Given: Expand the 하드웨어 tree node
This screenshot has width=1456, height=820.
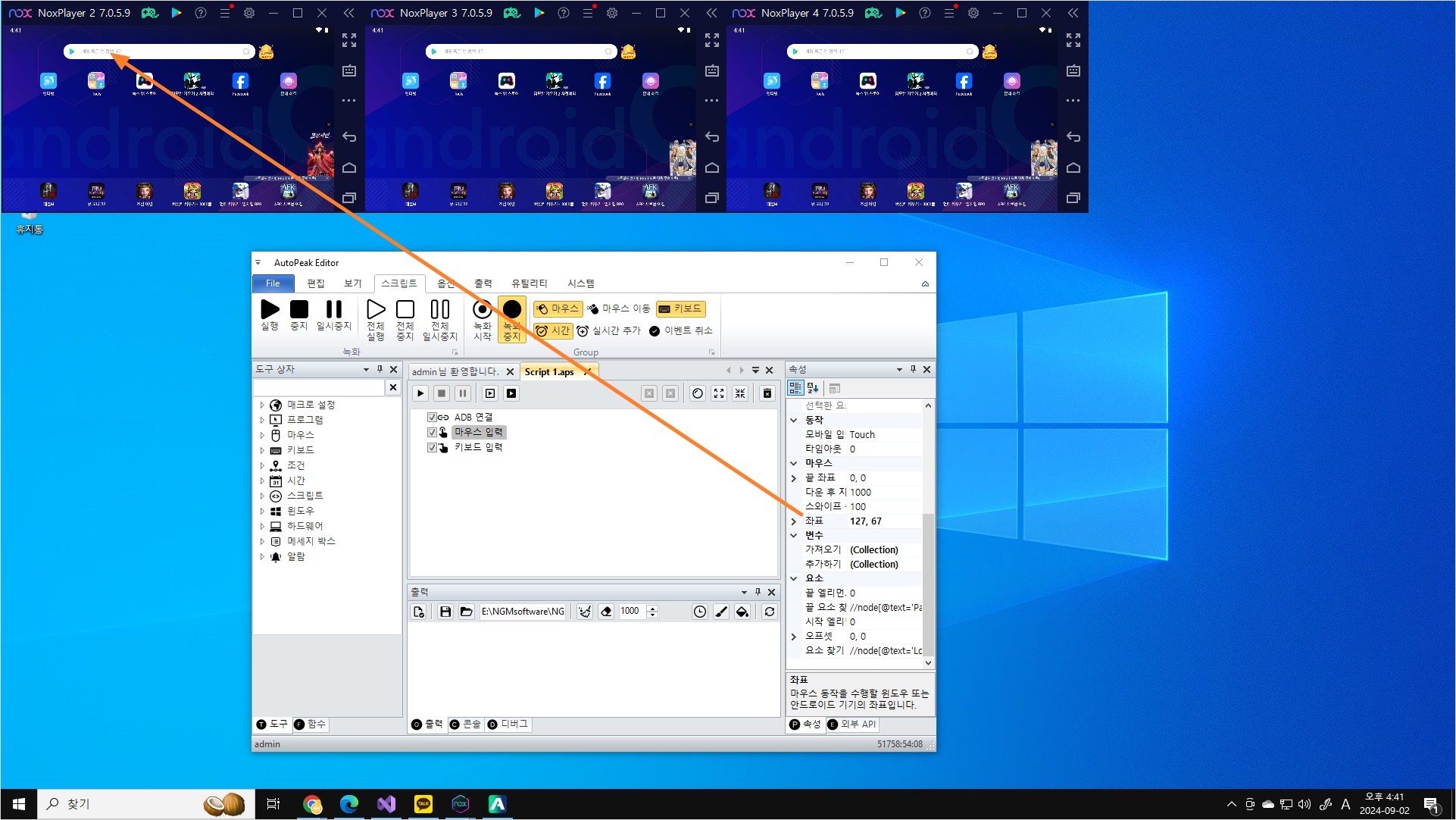Looking at the screenshot, I should (x=262, y=526).
